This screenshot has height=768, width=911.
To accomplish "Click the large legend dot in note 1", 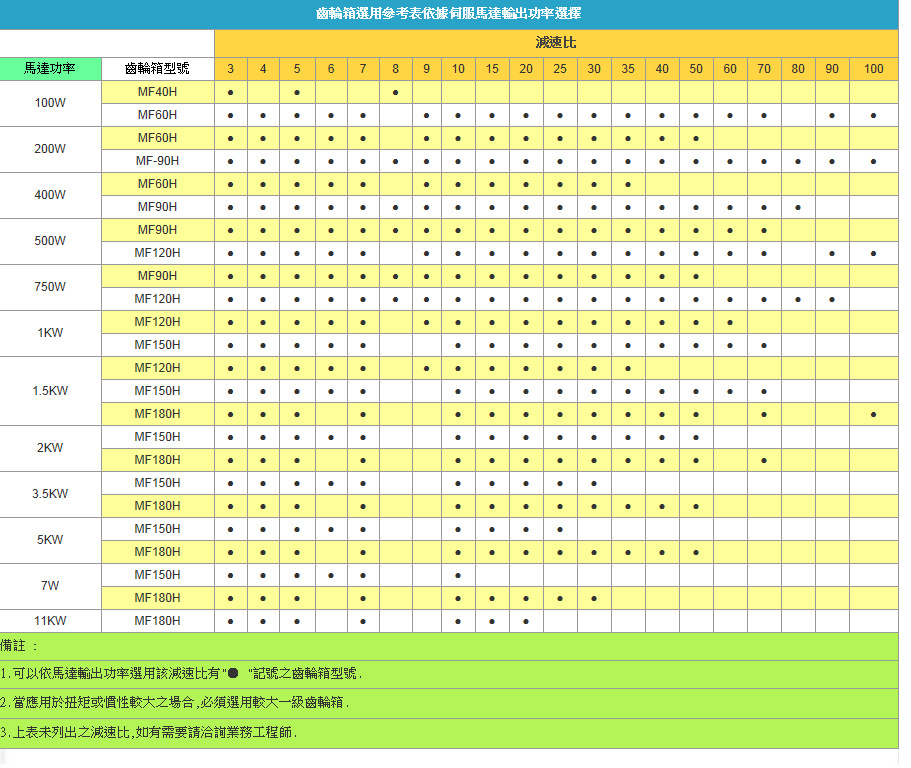I will point(233,674).
